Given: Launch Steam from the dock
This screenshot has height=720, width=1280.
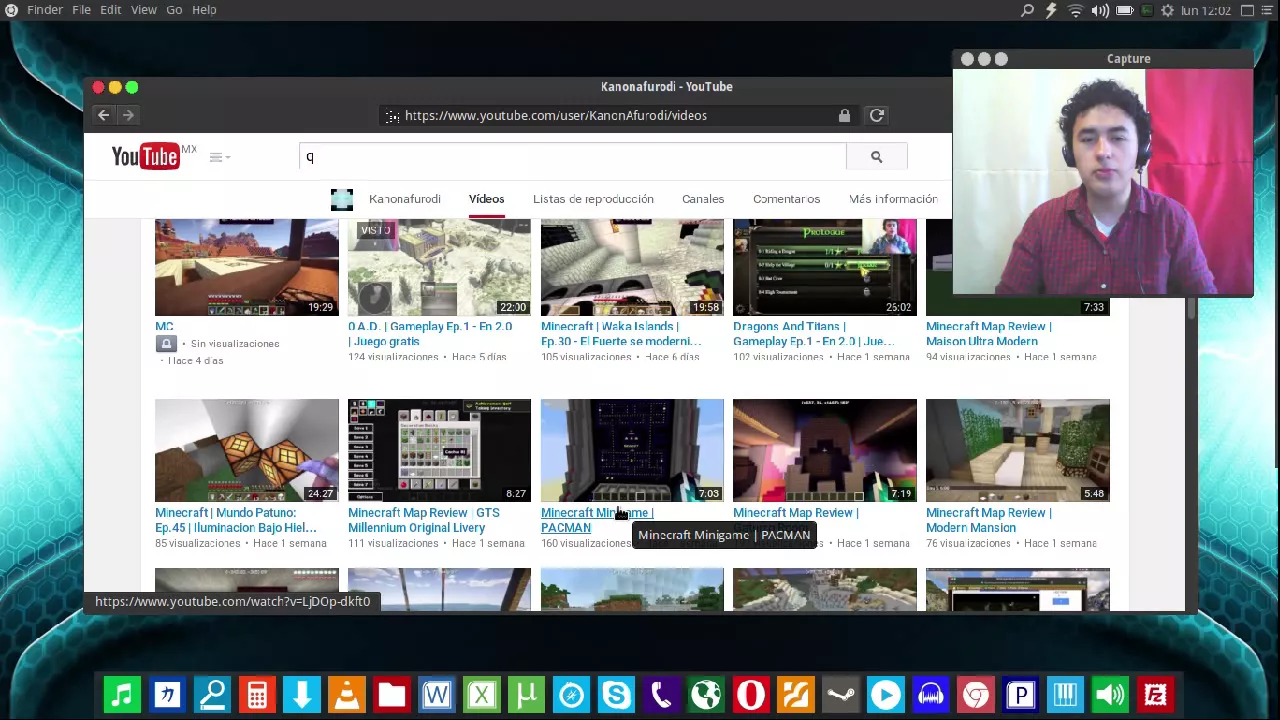Looking at the screenshot, I should click(x=841, y=694).
